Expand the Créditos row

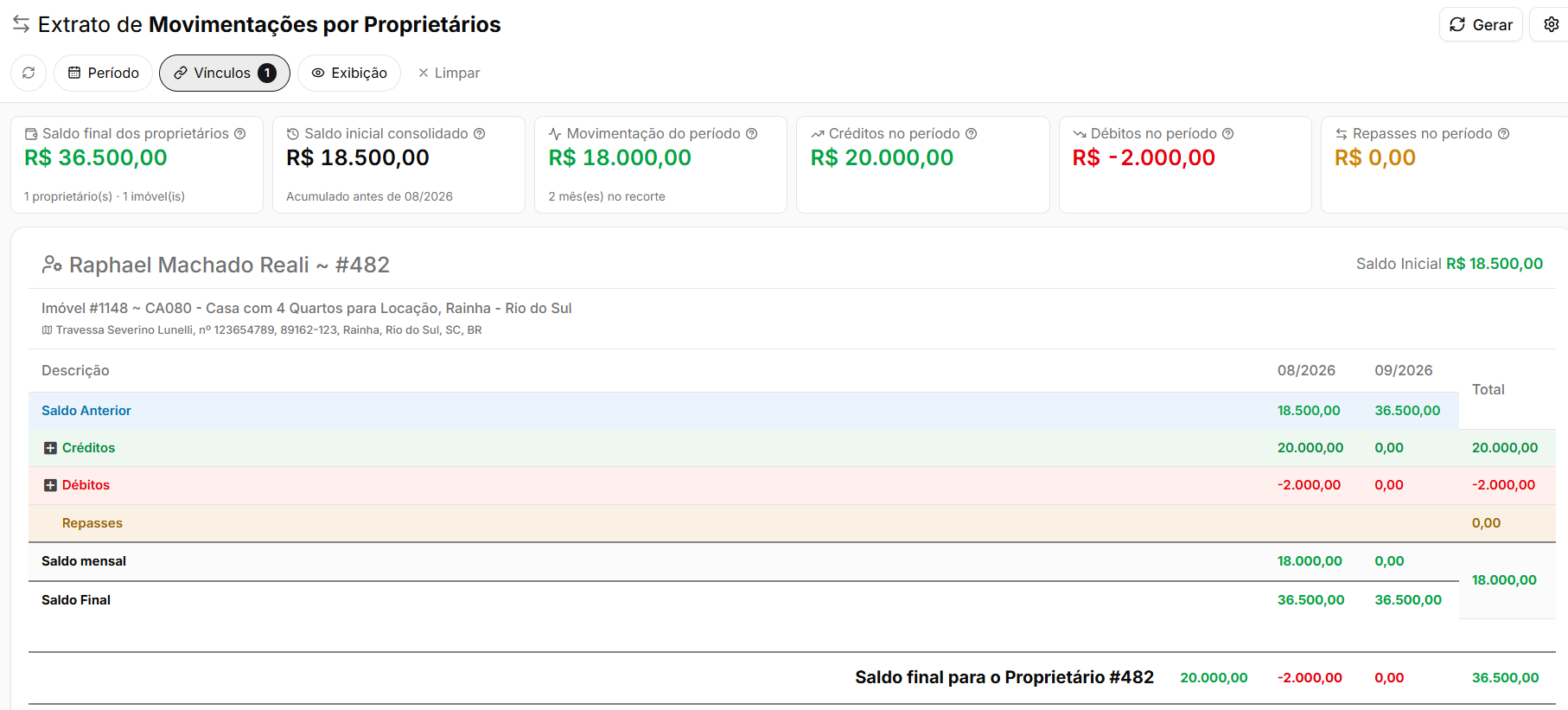50,448
